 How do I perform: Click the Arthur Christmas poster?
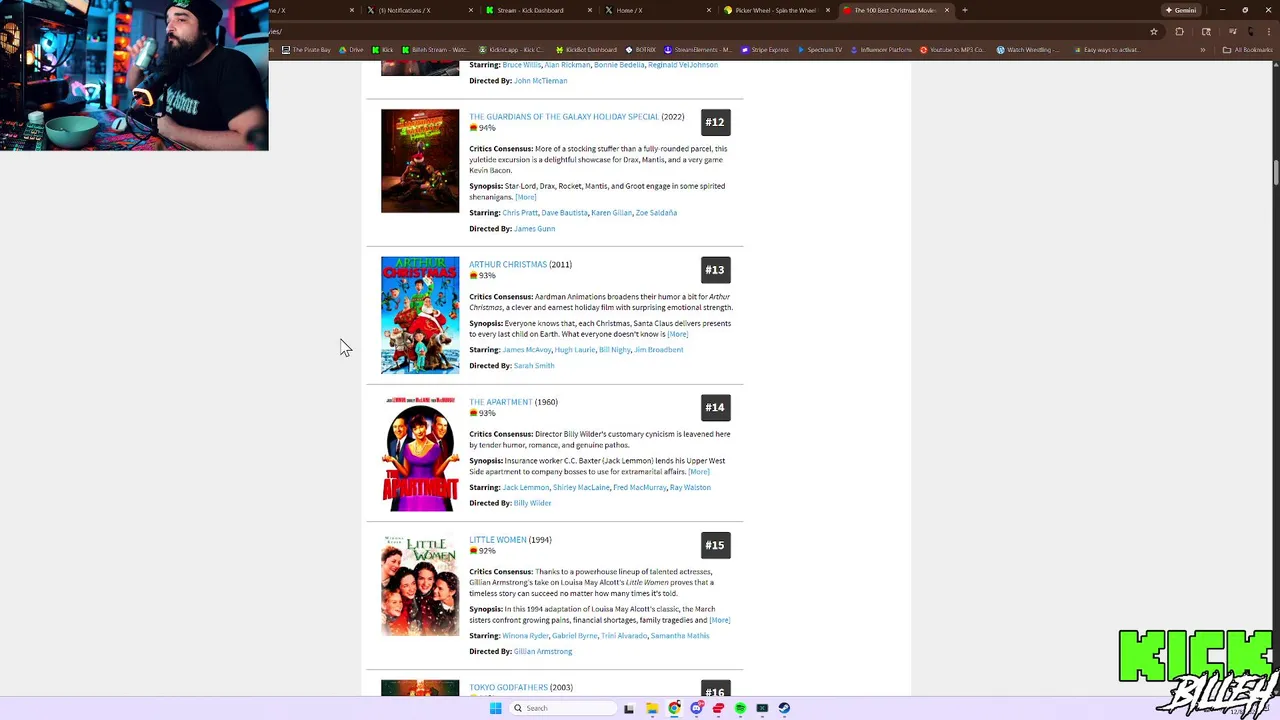(x=420, y=315)
